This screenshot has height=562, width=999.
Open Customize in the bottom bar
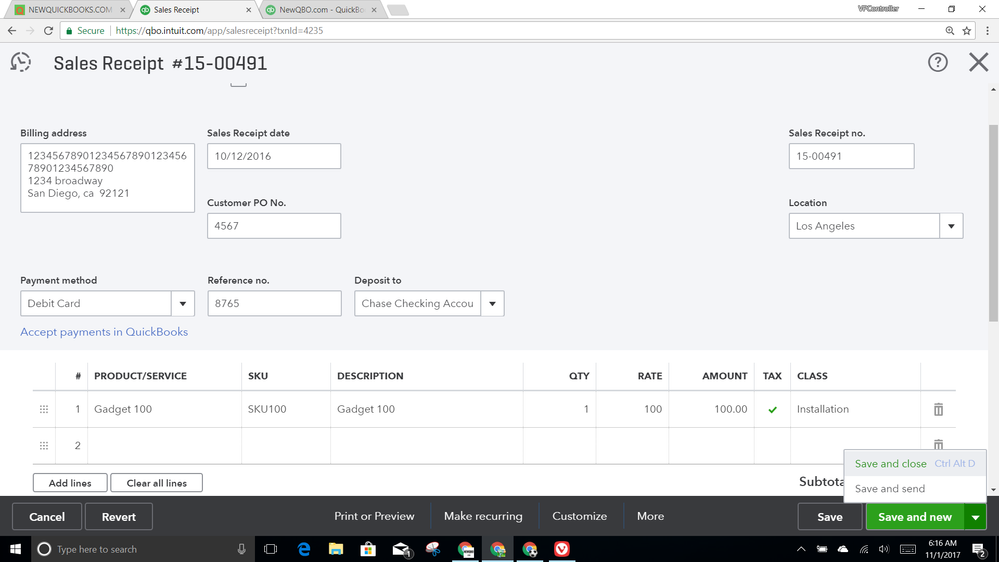pyautogui.click(x=579, y=516)
